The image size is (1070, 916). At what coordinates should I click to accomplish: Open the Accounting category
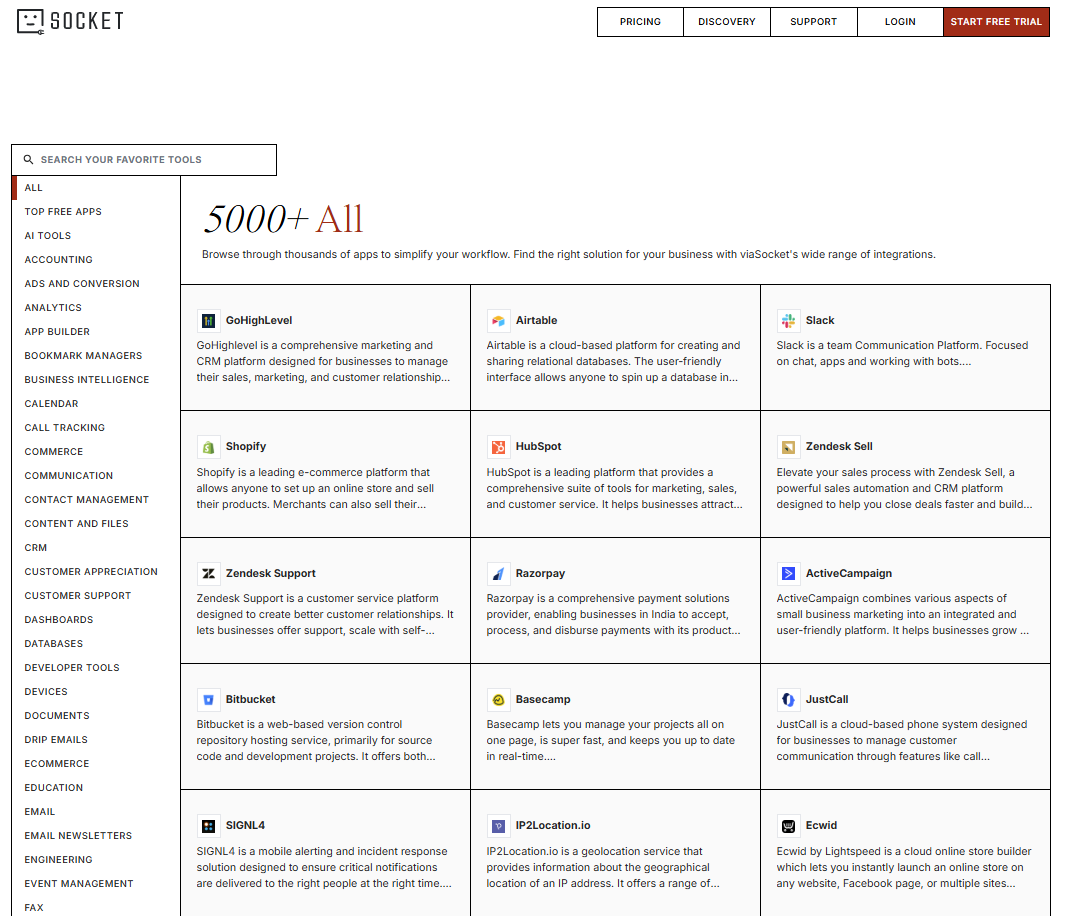point(96,259)
